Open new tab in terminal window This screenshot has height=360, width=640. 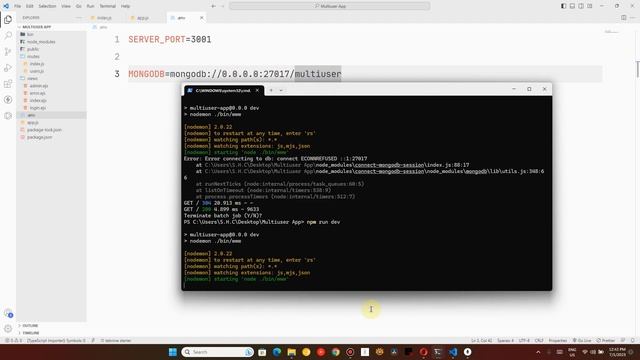(x=271, y=90)
